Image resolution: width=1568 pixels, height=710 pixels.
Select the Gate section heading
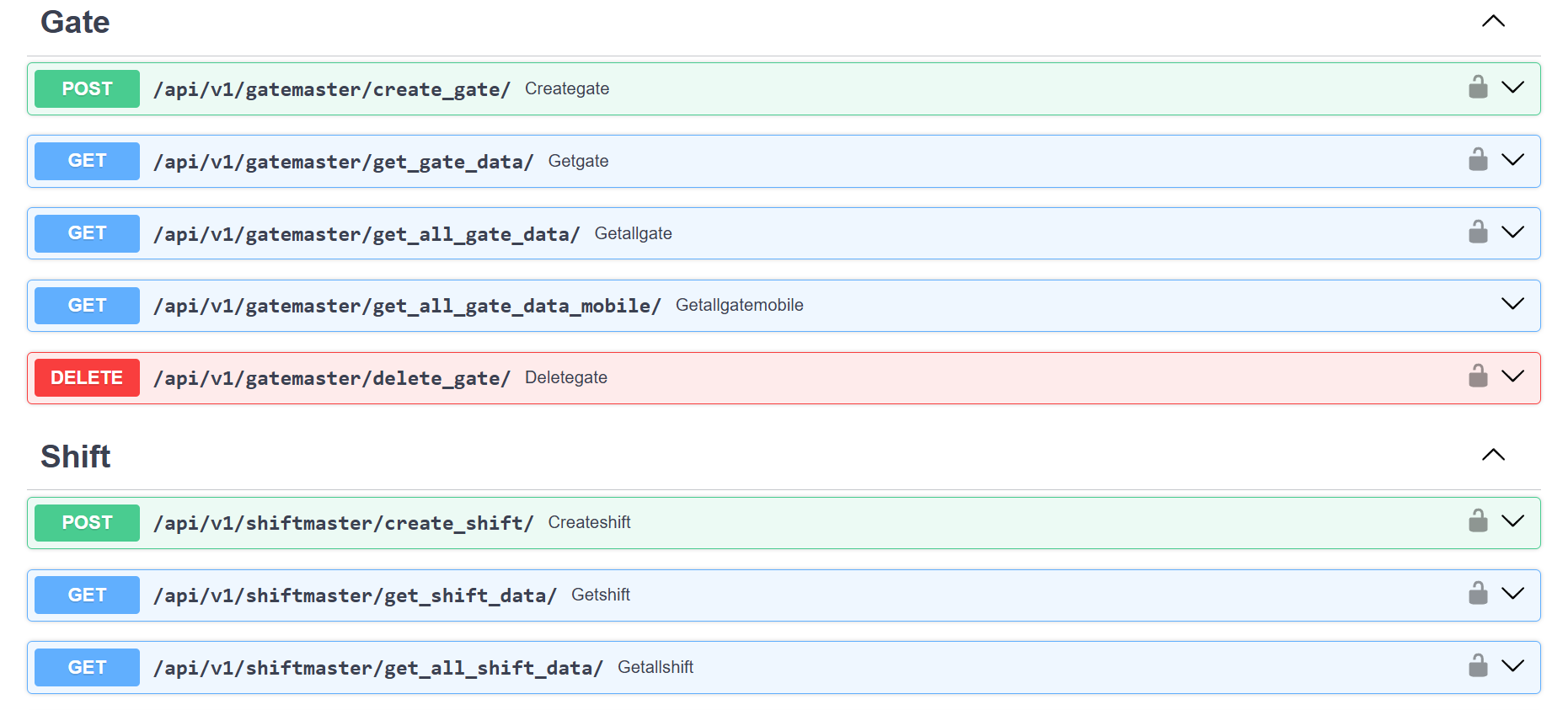point(75,22)
